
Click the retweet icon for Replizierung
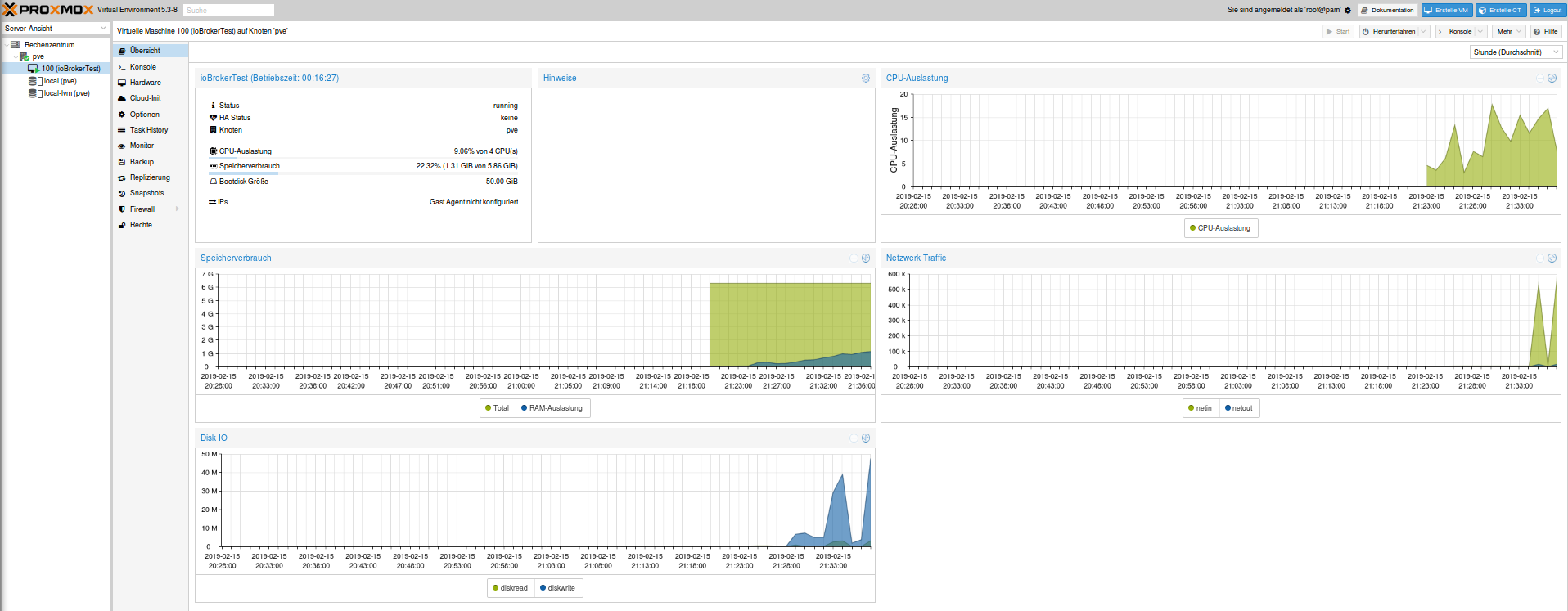pos(122,178)
